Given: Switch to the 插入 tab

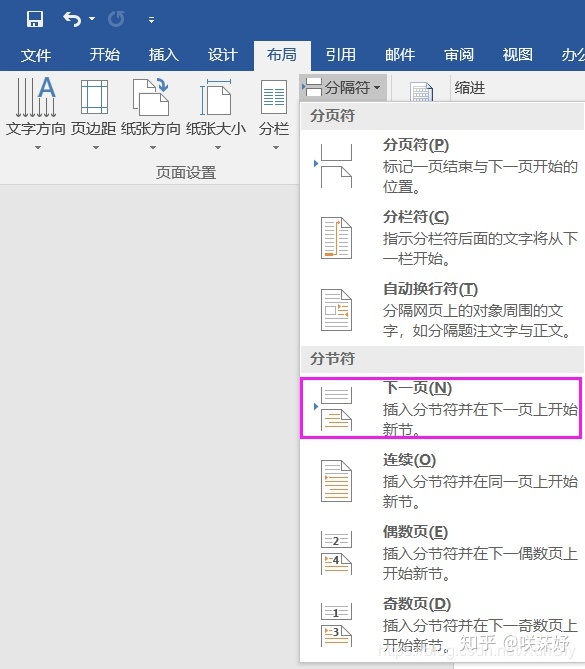Looking at the screenshot, I should tap(163, 55).
